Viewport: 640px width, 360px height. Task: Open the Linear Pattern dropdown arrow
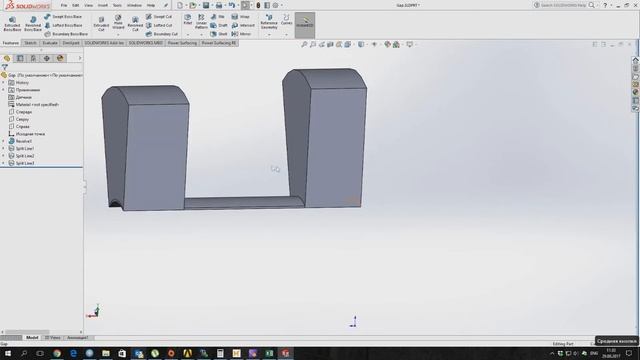tap(201, 35)
